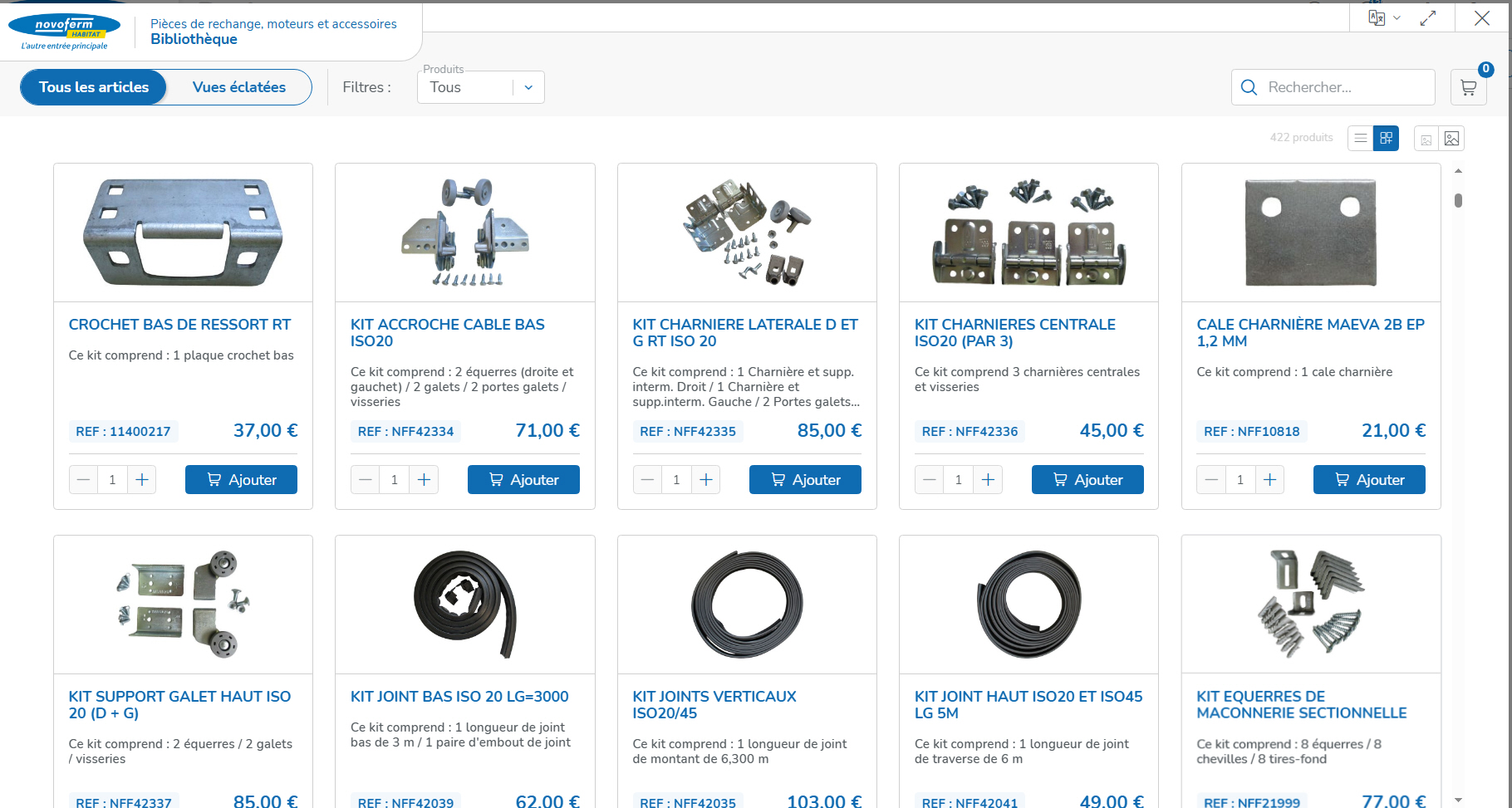Increase quantity for KIT CHARNIERES CENTRALE ISO20

point(988,480)
